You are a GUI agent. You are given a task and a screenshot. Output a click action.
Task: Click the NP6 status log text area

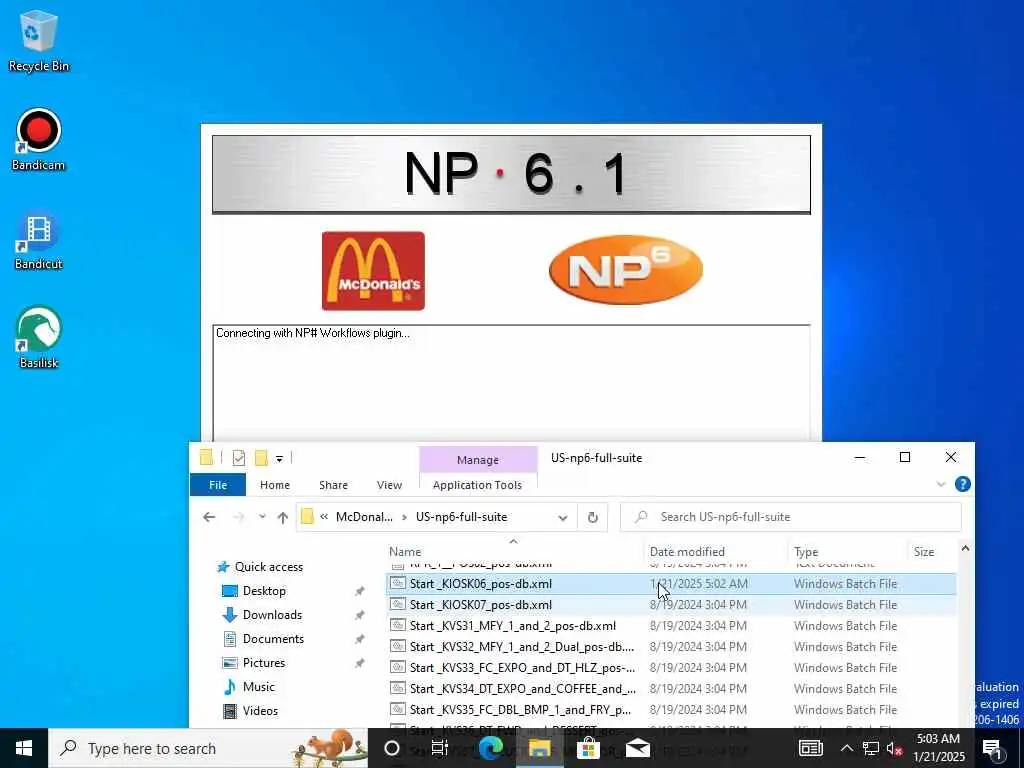tap(511, 383)
